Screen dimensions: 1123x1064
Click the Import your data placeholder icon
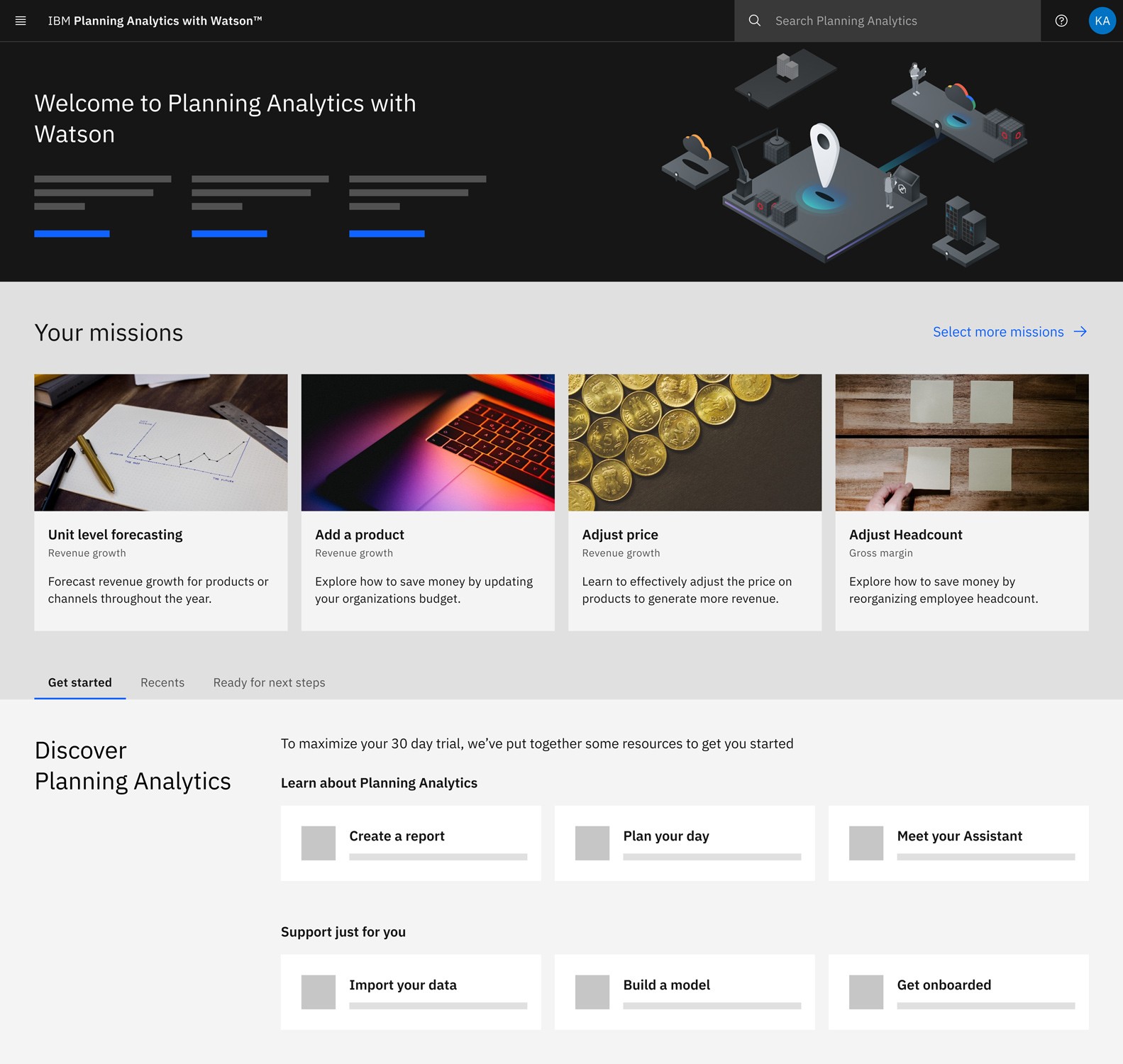click(319, 992)
